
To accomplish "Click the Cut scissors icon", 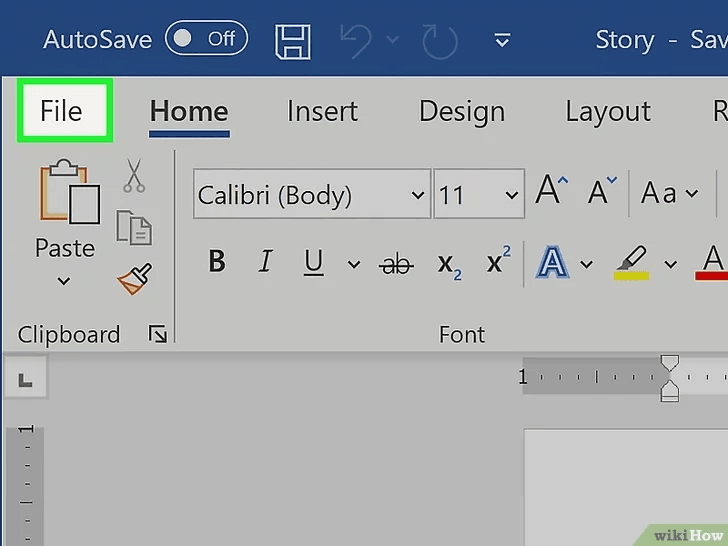I will click(134, 175).
